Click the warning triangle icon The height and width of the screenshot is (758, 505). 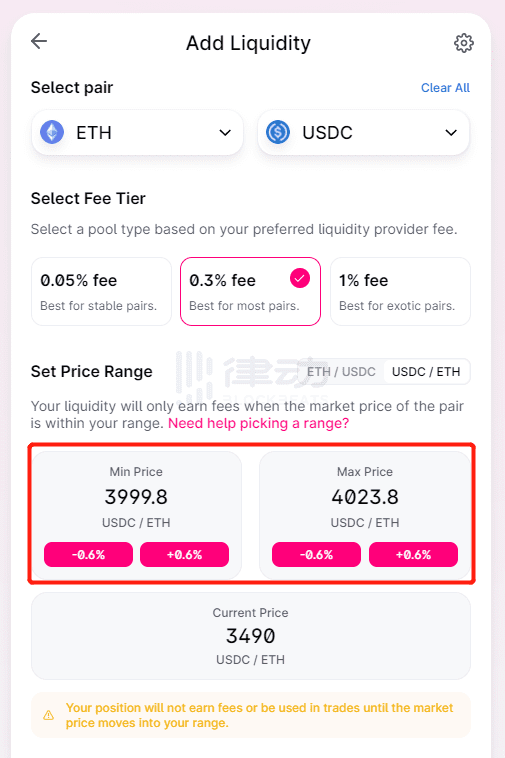(x=48, y=715)
